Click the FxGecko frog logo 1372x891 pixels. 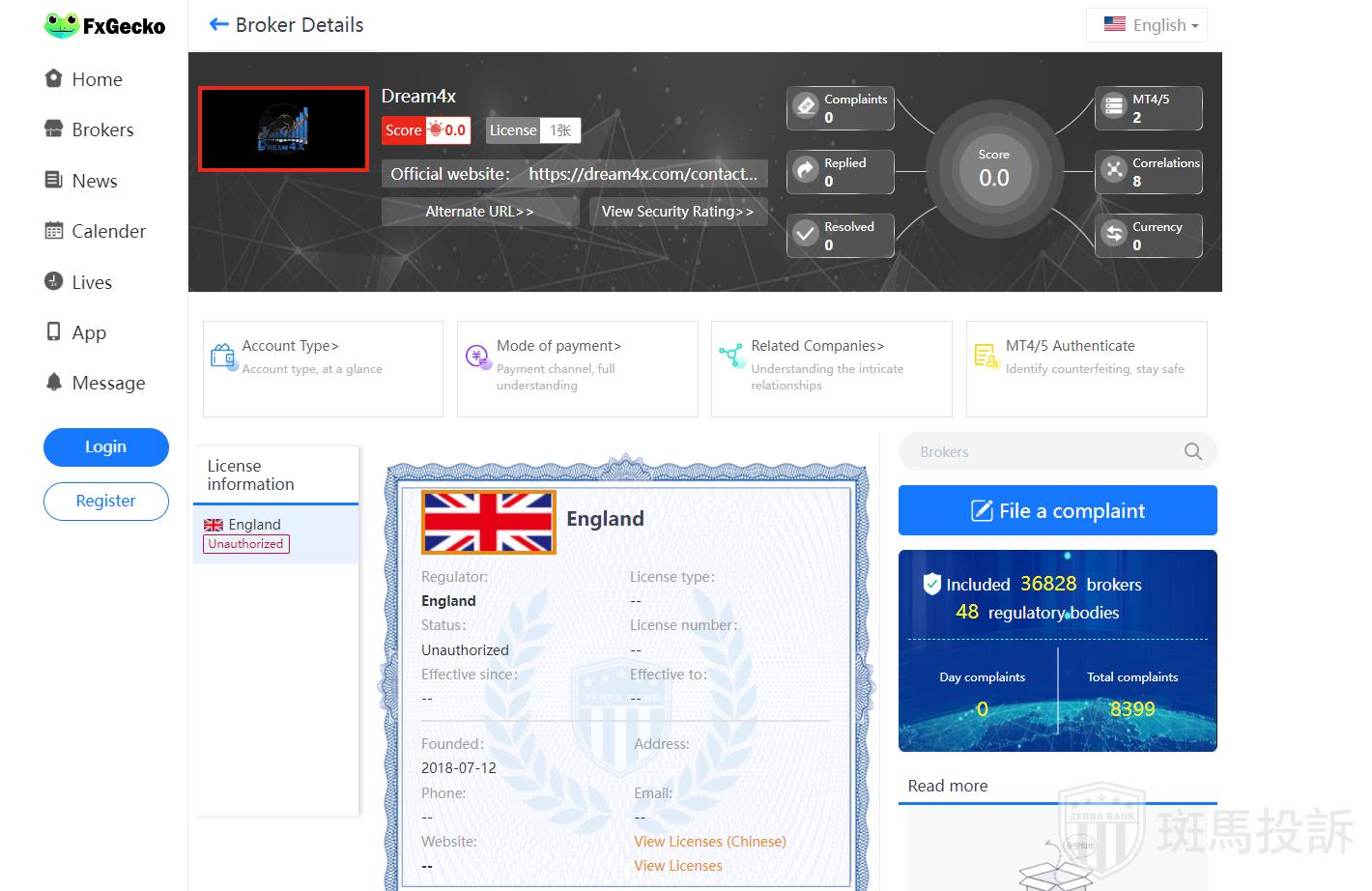pyautogui.click(x=62, y=26)
